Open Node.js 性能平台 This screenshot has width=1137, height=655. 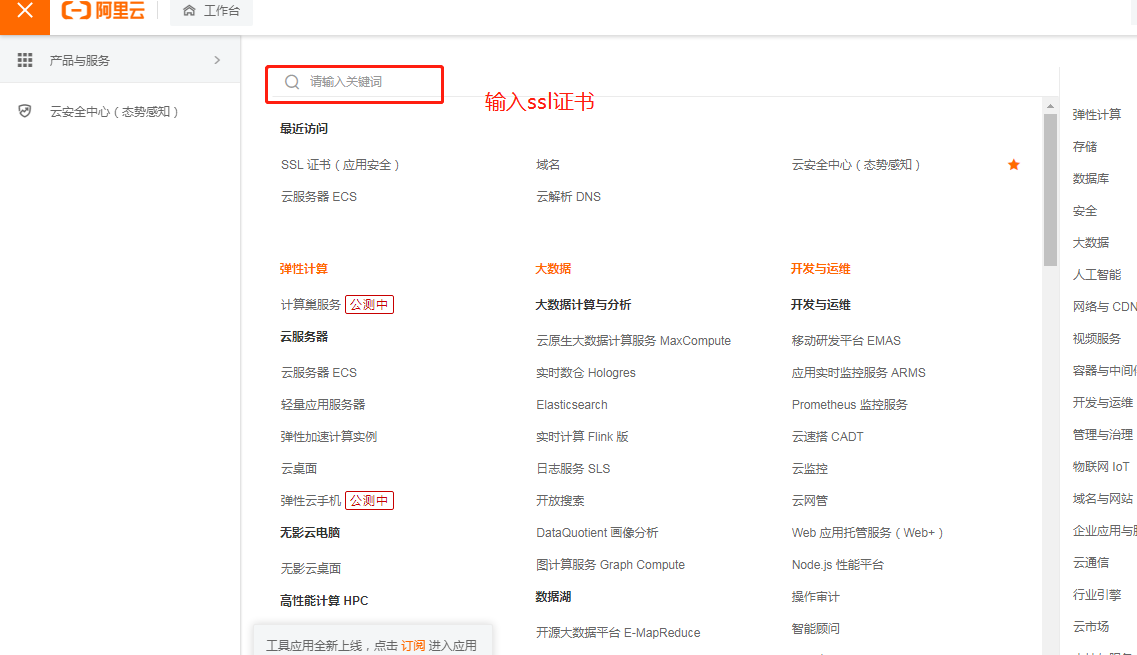838,564
